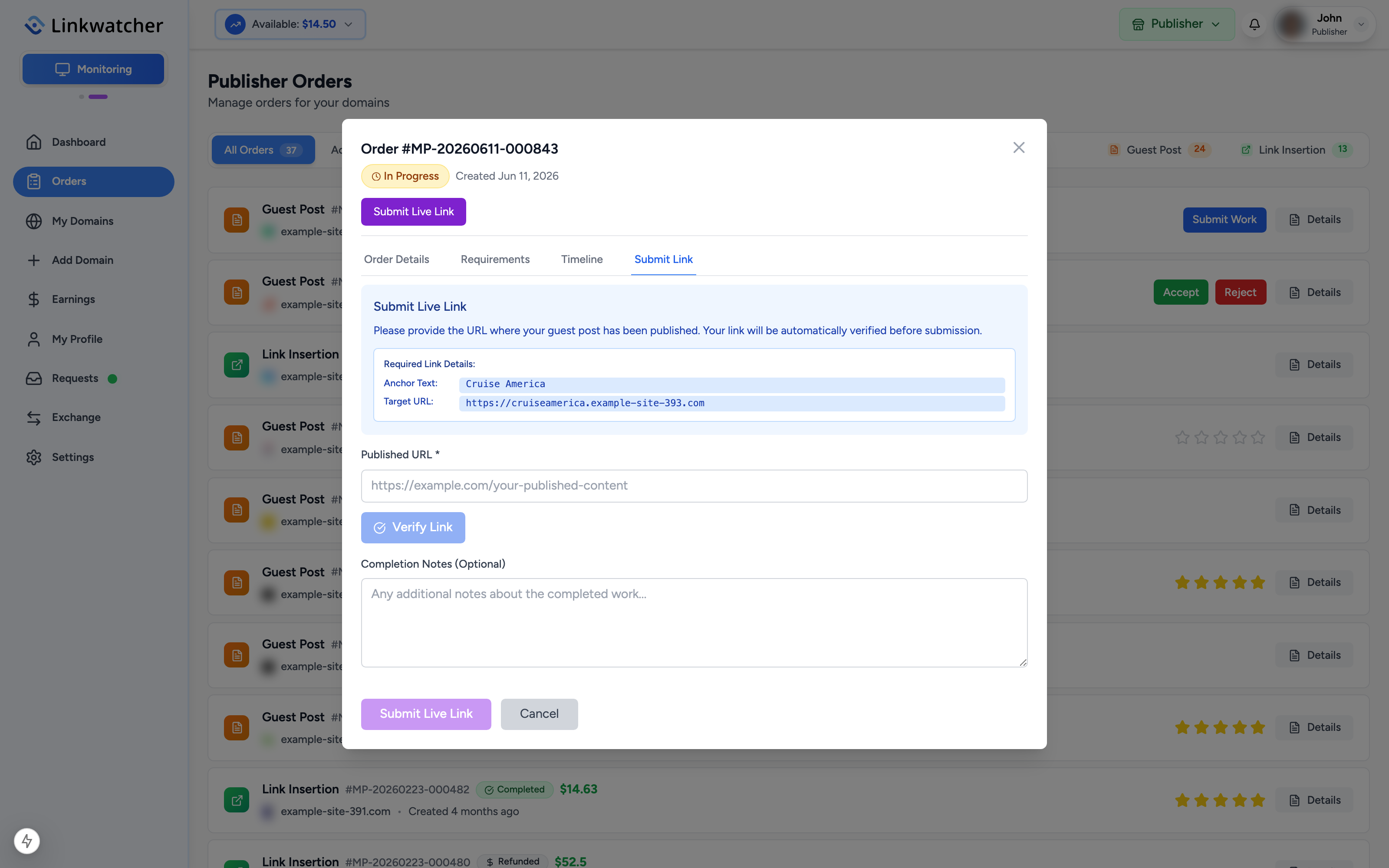
Task: Click the Earnings dollar icon
Action: 34,299
